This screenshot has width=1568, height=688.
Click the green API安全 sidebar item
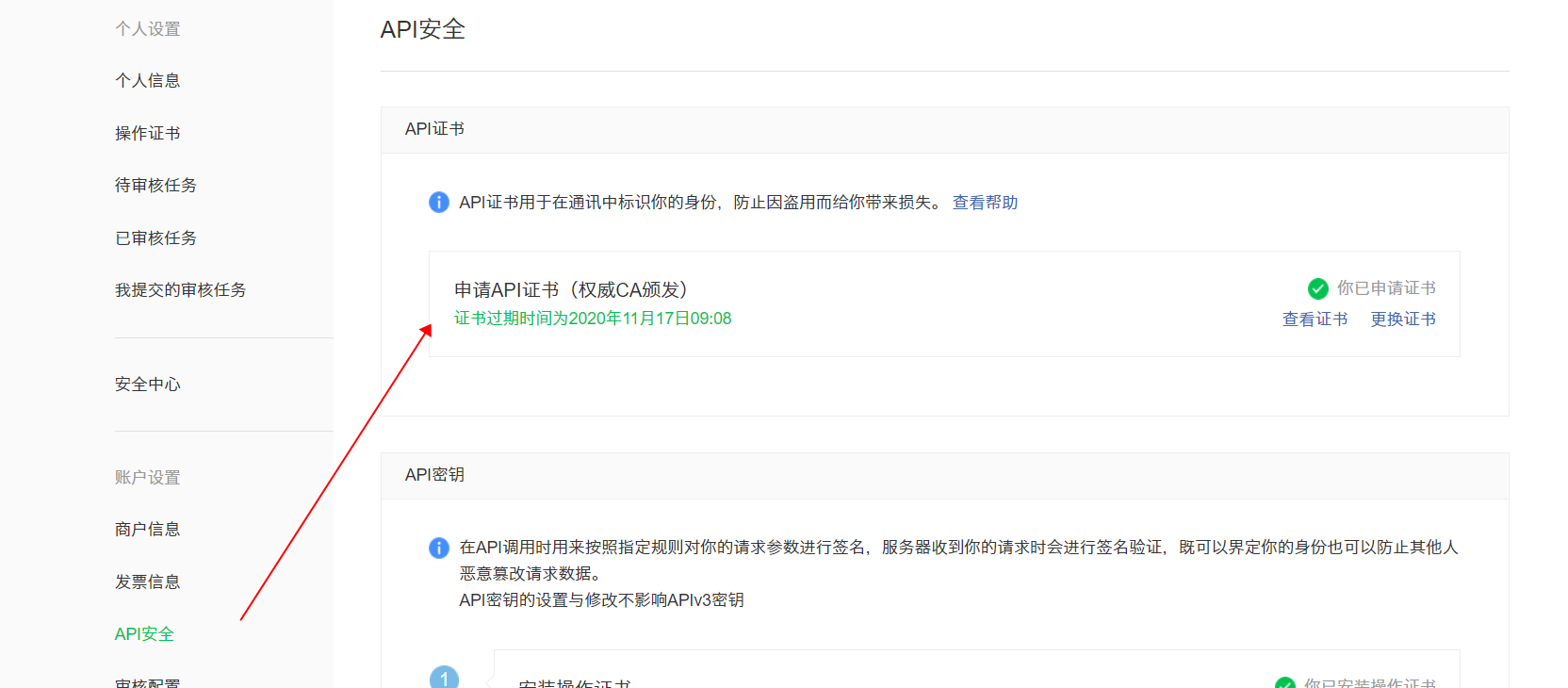coord(144,634)
